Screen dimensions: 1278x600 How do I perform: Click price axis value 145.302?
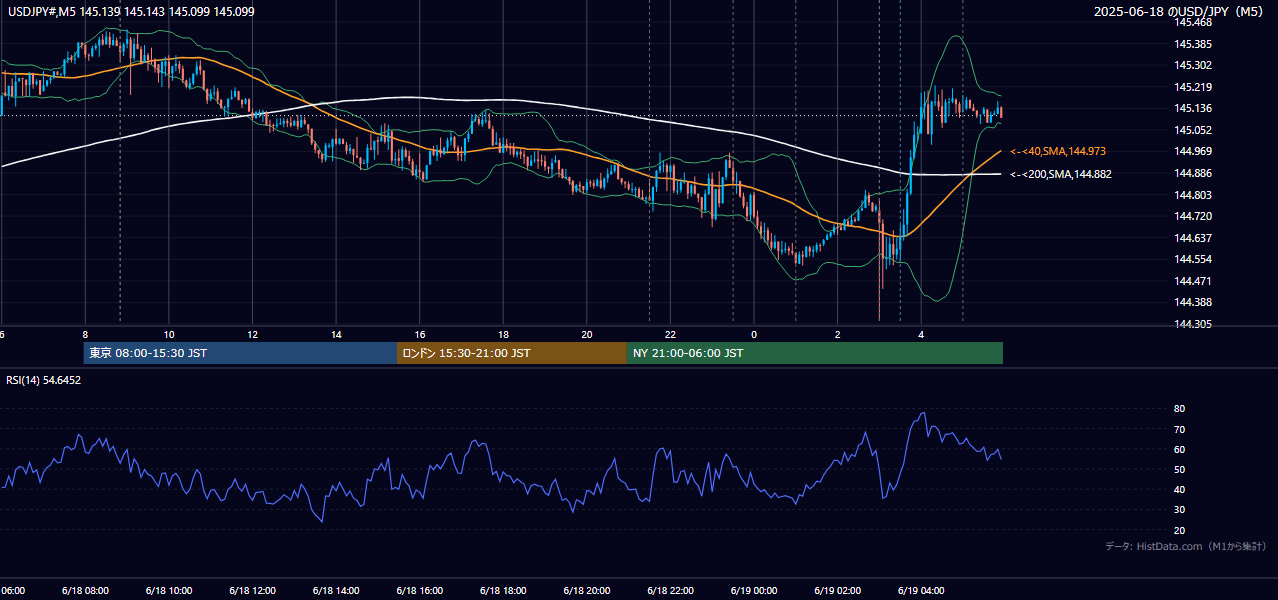[x=1192, y=65]
